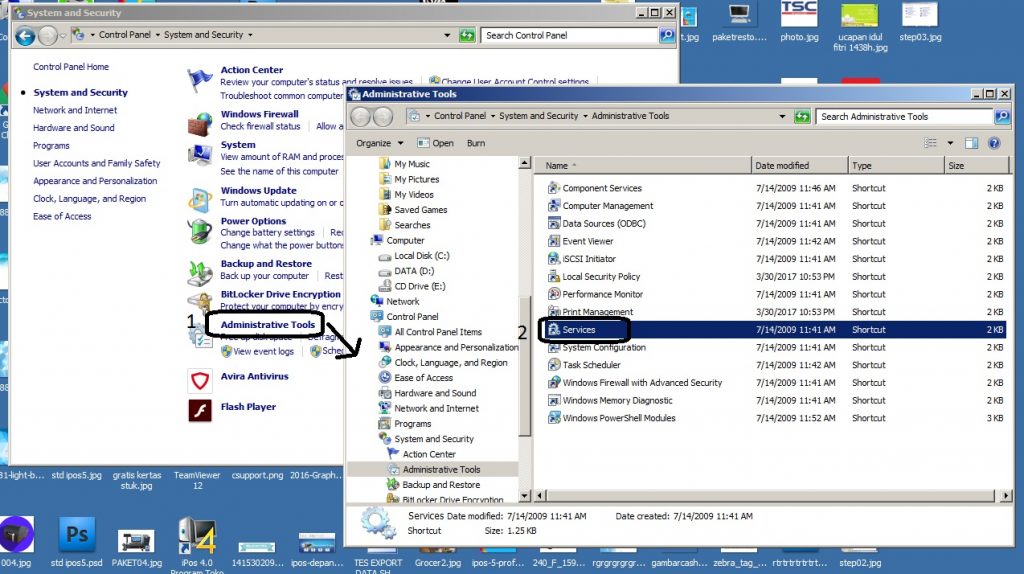Image resolution: width=1024 pixels, height=574 pixels.
Task: Click the change view icon
Action: (x=931, y=143)
